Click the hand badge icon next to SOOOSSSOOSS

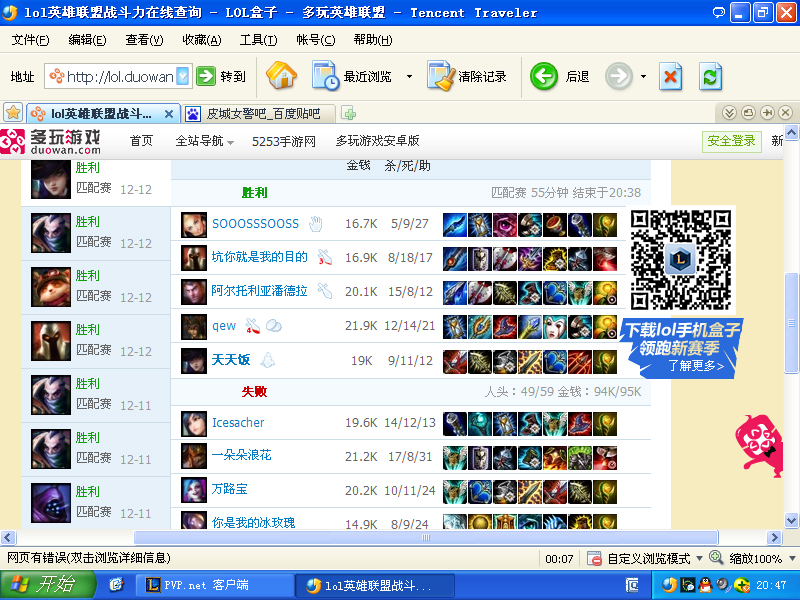[x=316, y=223]
